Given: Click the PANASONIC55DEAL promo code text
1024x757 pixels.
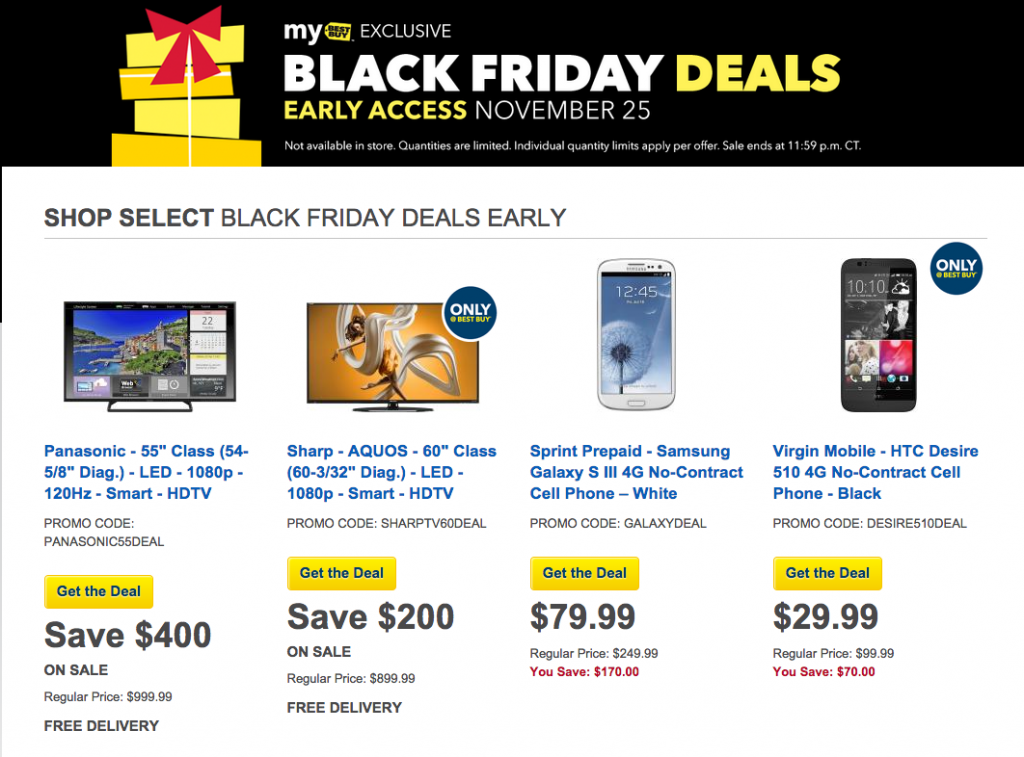Looking at the screenshot, I should point(104,542).
